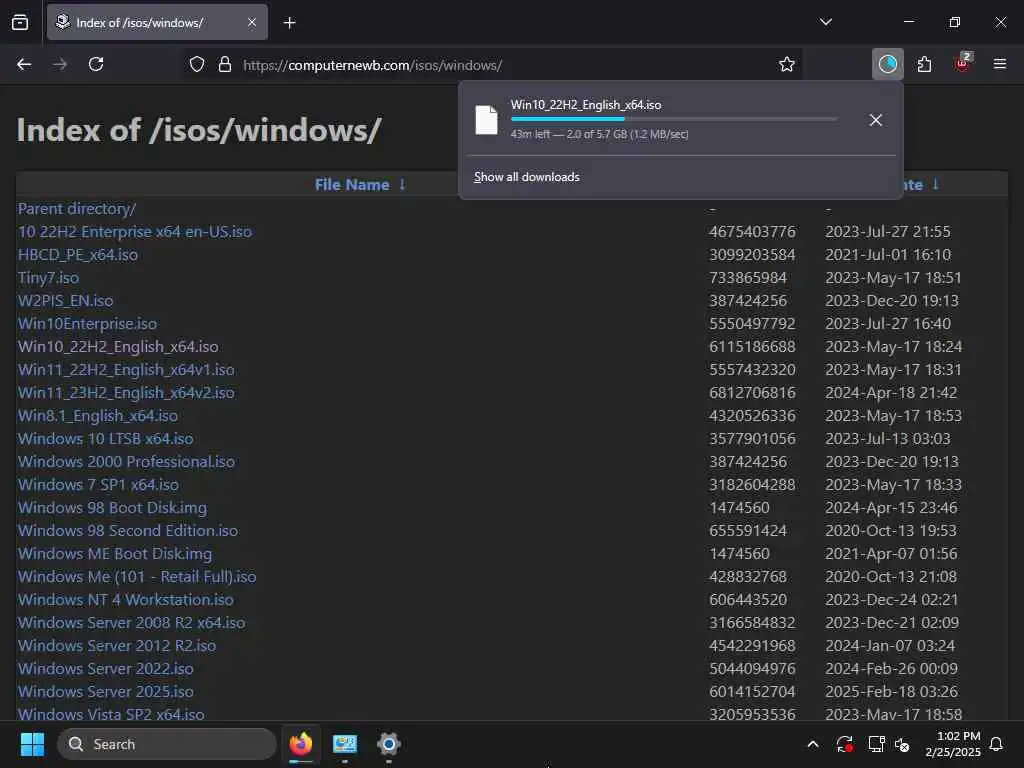1024x768 pixels.
Task: Expand the hidden system tray icons
Action: click(813, 744)
